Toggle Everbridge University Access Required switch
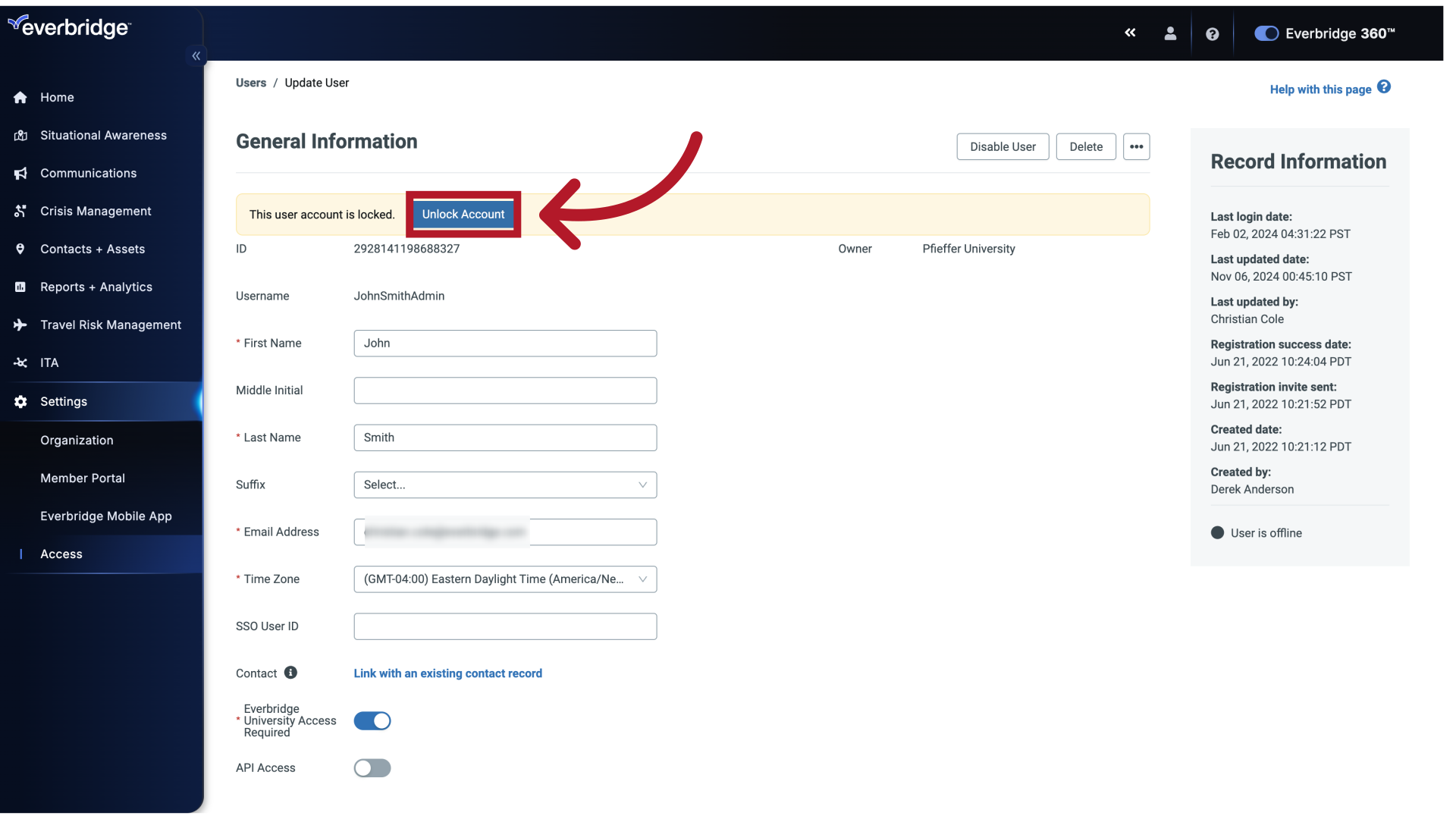This screenshot has height=819, width=1456. [x=372, y=720]
